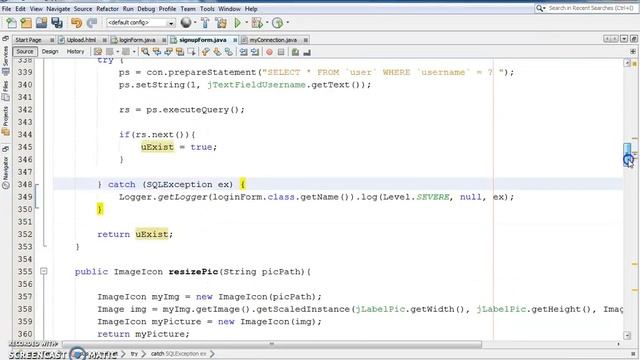Switch to the myConnection.java tab

(273, 40)
